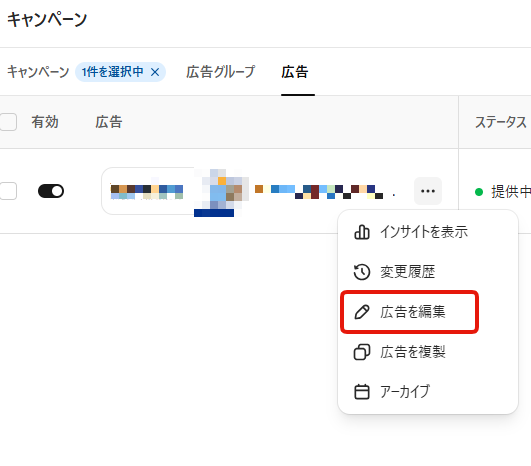
Task: Click the bar chart icon for insights
Action: (x=362, y=232)
